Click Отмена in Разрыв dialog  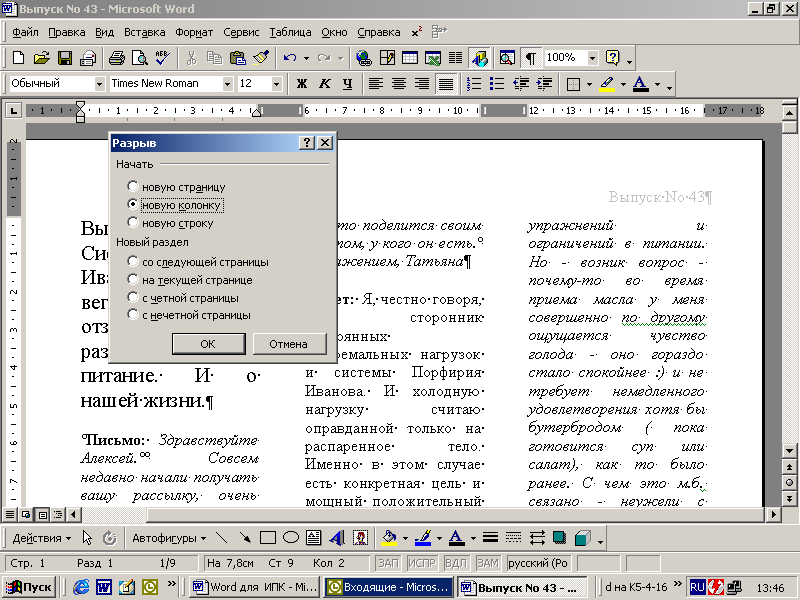pyautogui.click(x=288, y=343)
